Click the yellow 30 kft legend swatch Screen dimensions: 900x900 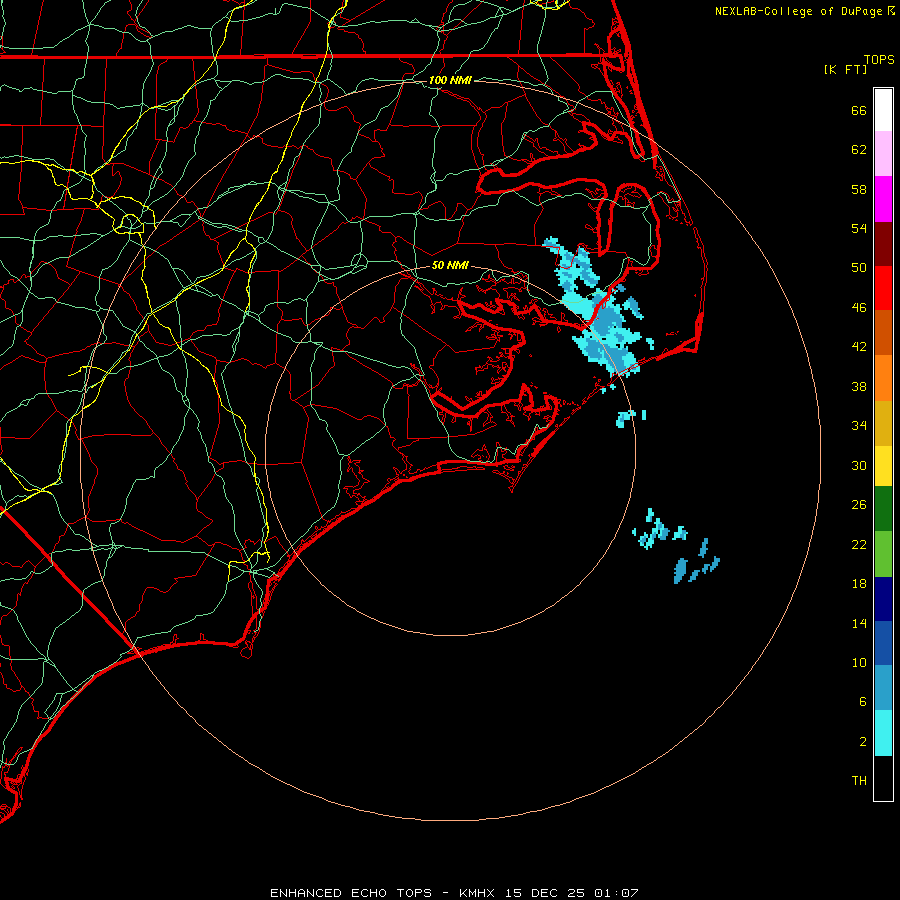(x=883, y=466)
